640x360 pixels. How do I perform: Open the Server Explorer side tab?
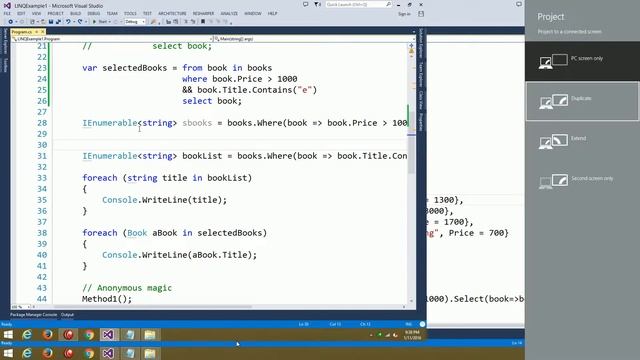tap(5, 41)
